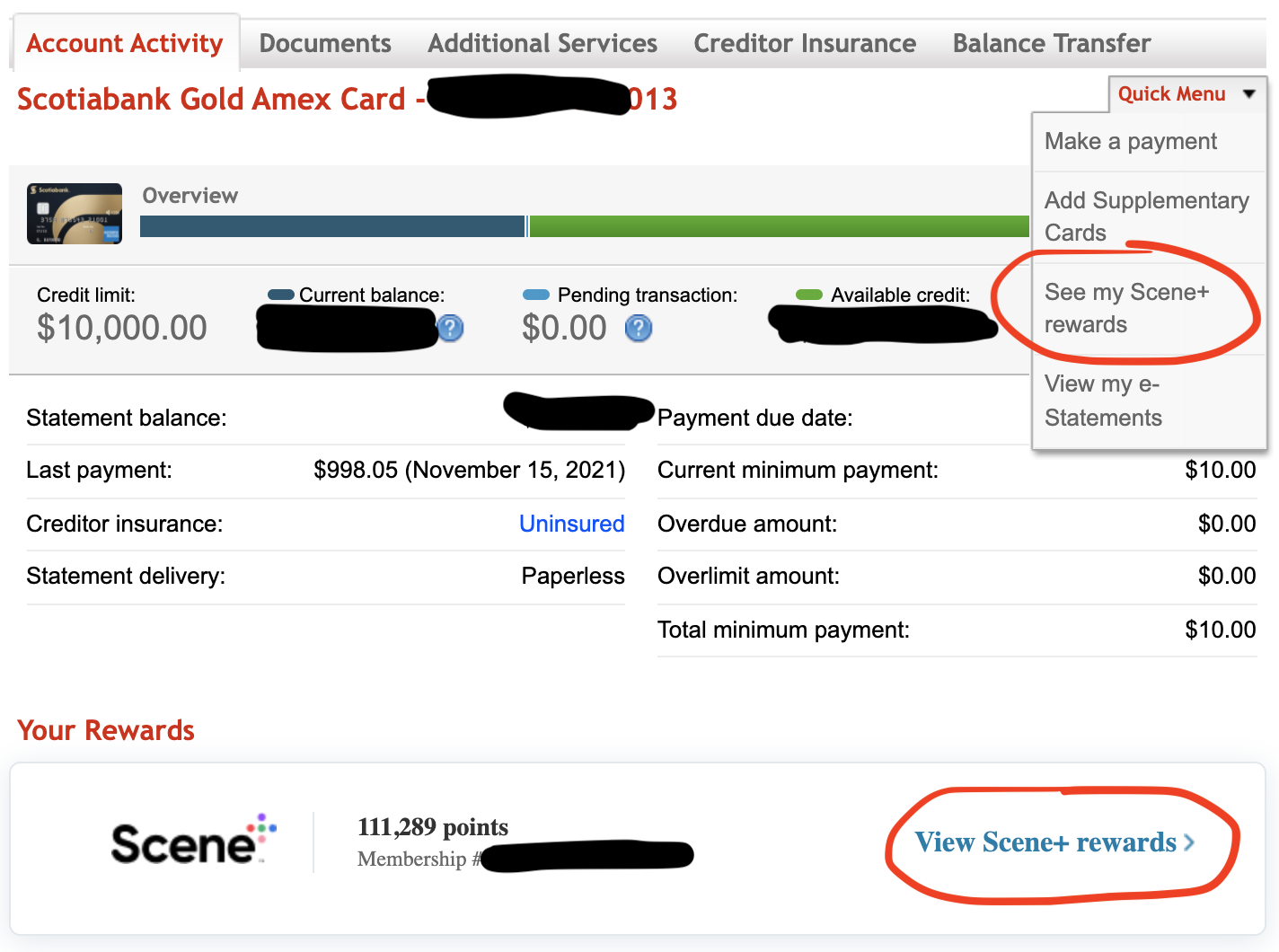1279x952 pixels.
Task: Switch to the Documents tab
Action: 325,43
